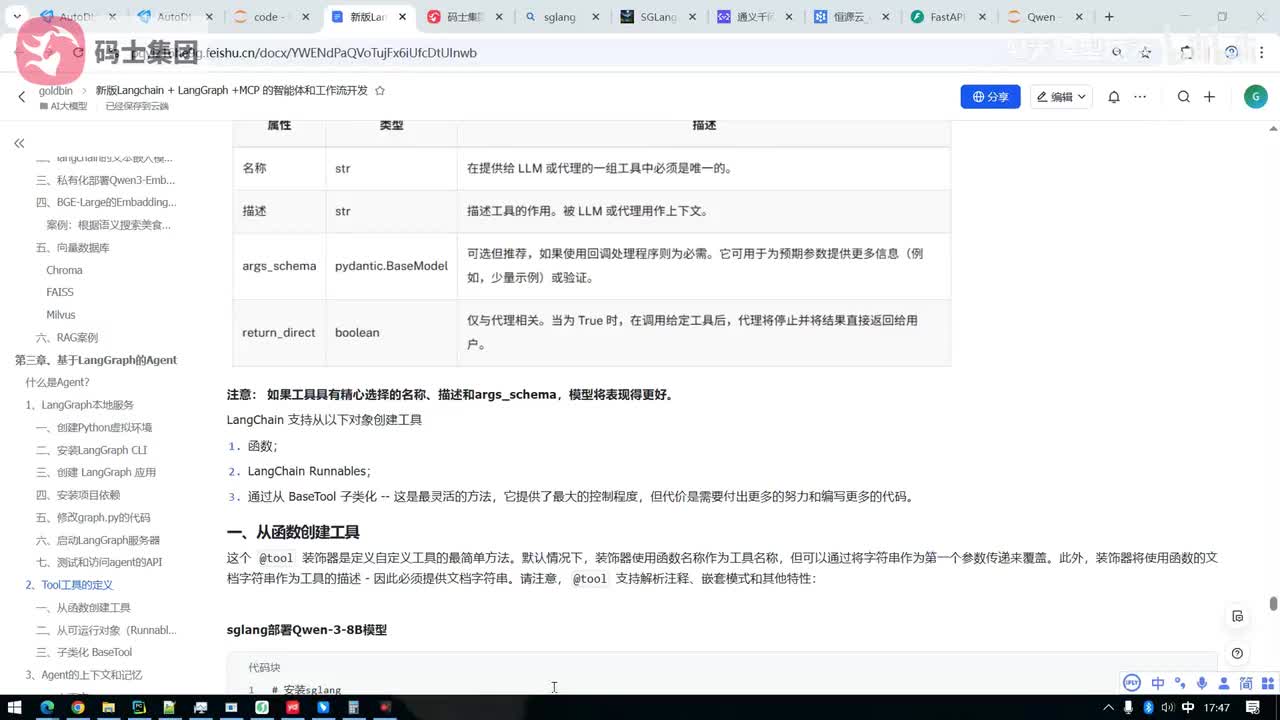Click the return_direct table cell

(x=279, y=333)
